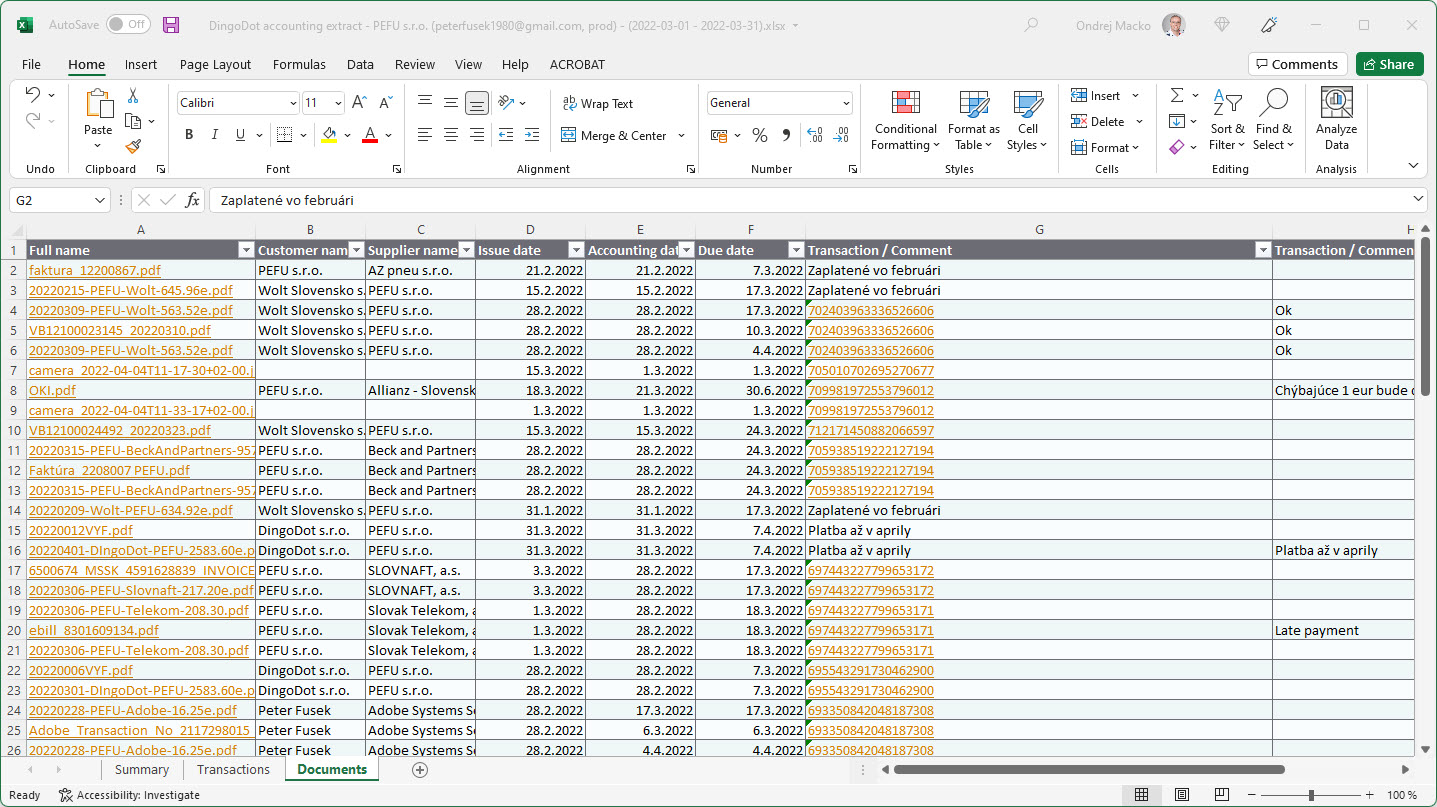The width and height of the screenshot is (1437, 807).
Task: Switch to the Transactions sheet tab
Action: click(233, 769)
